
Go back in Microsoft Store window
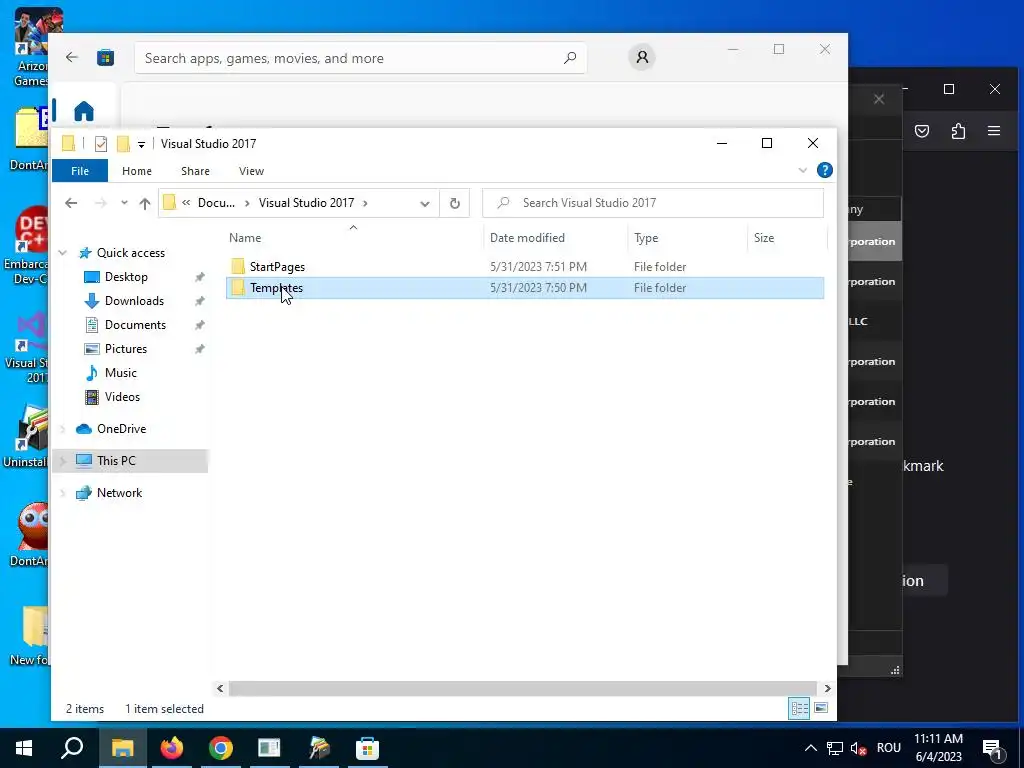72,57
